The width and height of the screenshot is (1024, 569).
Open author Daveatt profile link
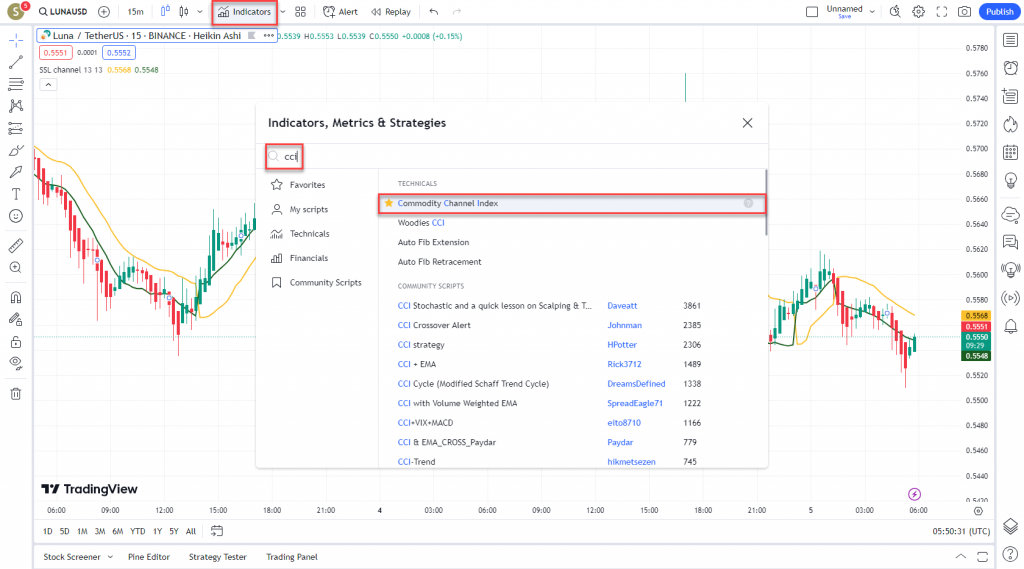[x=622, y=306]
